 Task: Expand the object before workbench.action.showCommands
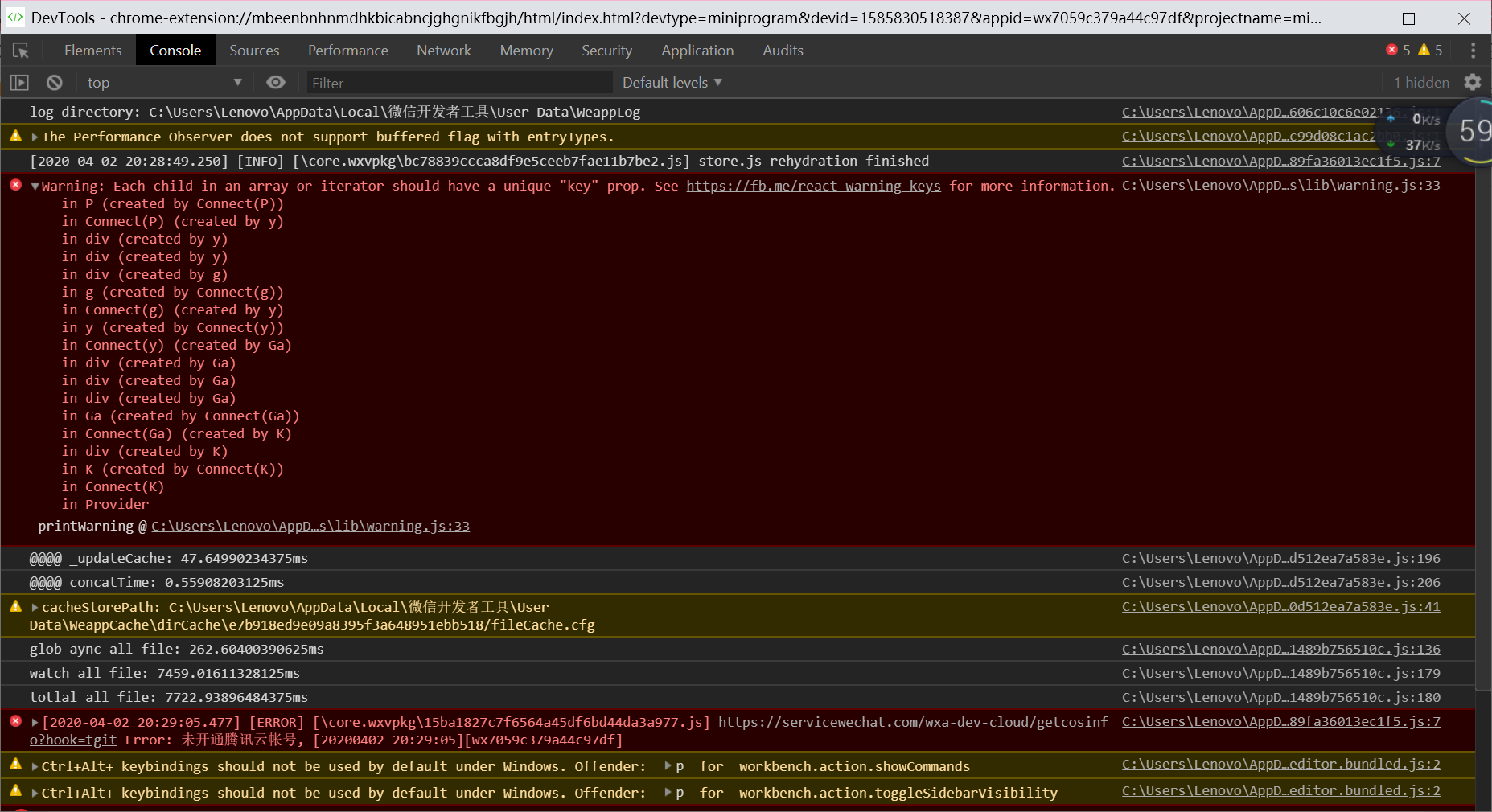click(668, 766)
